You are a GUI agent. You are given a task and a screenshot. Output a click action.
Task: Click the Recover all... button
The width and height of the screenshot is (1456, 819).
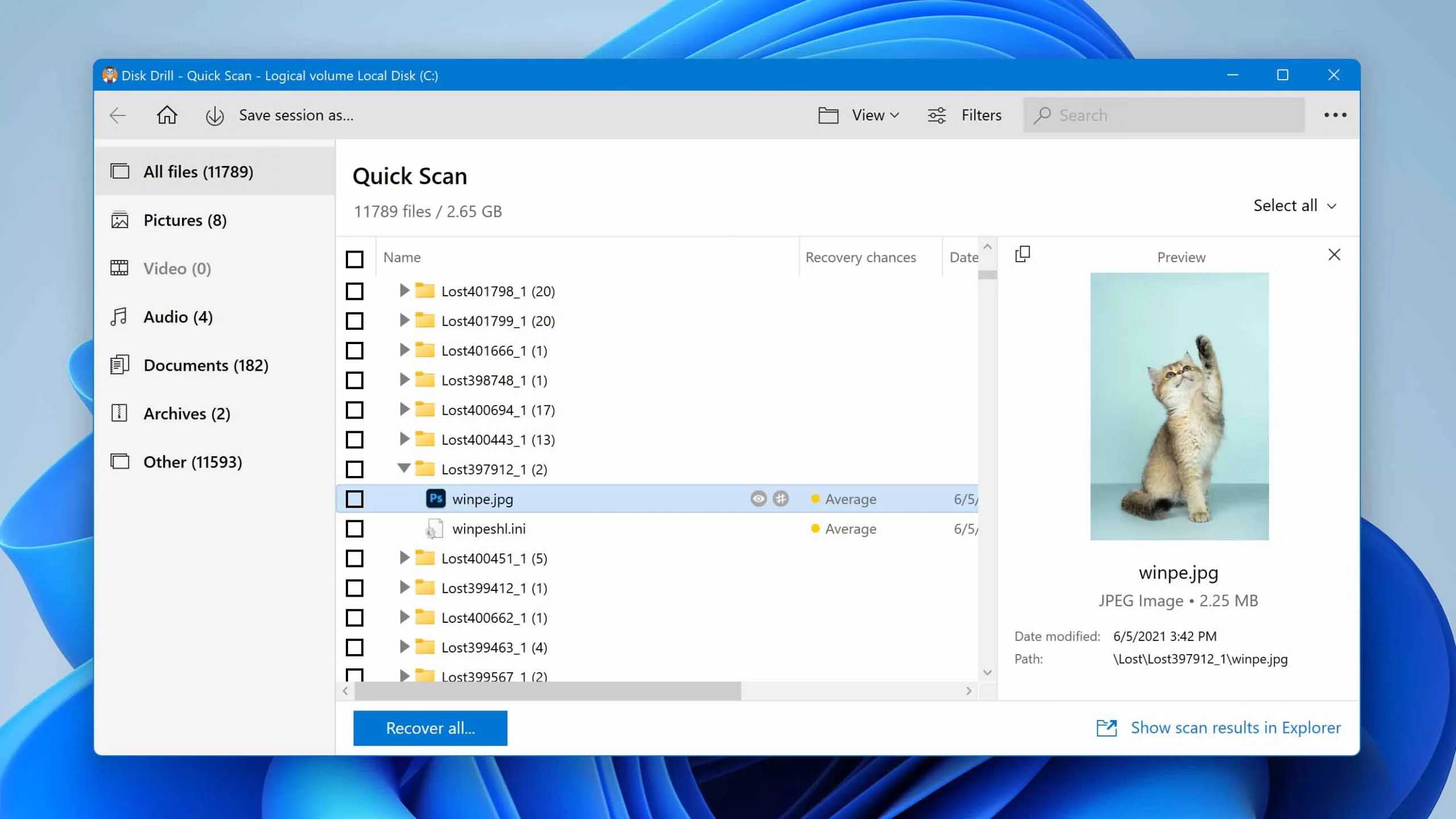(430, 727)
